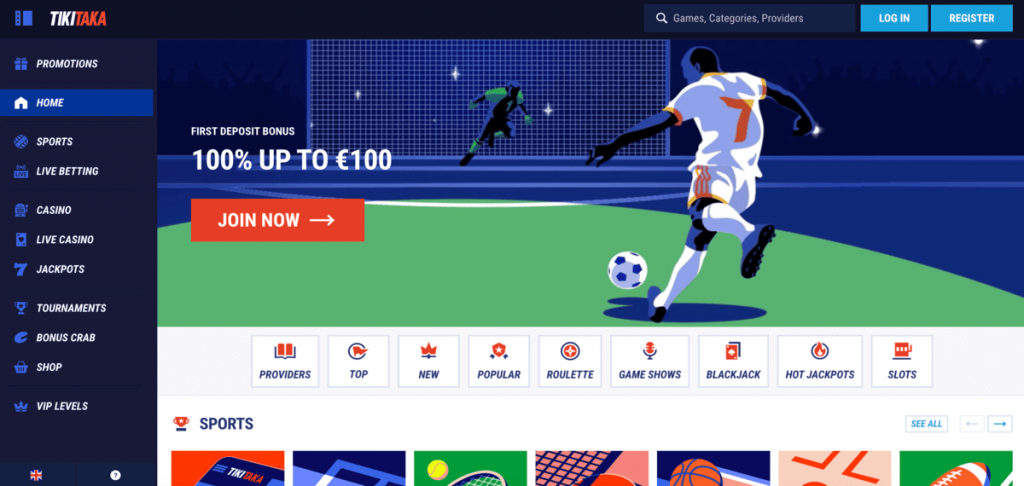Select the Roulette category tile

pyautogui.click(x=570, y=361)
